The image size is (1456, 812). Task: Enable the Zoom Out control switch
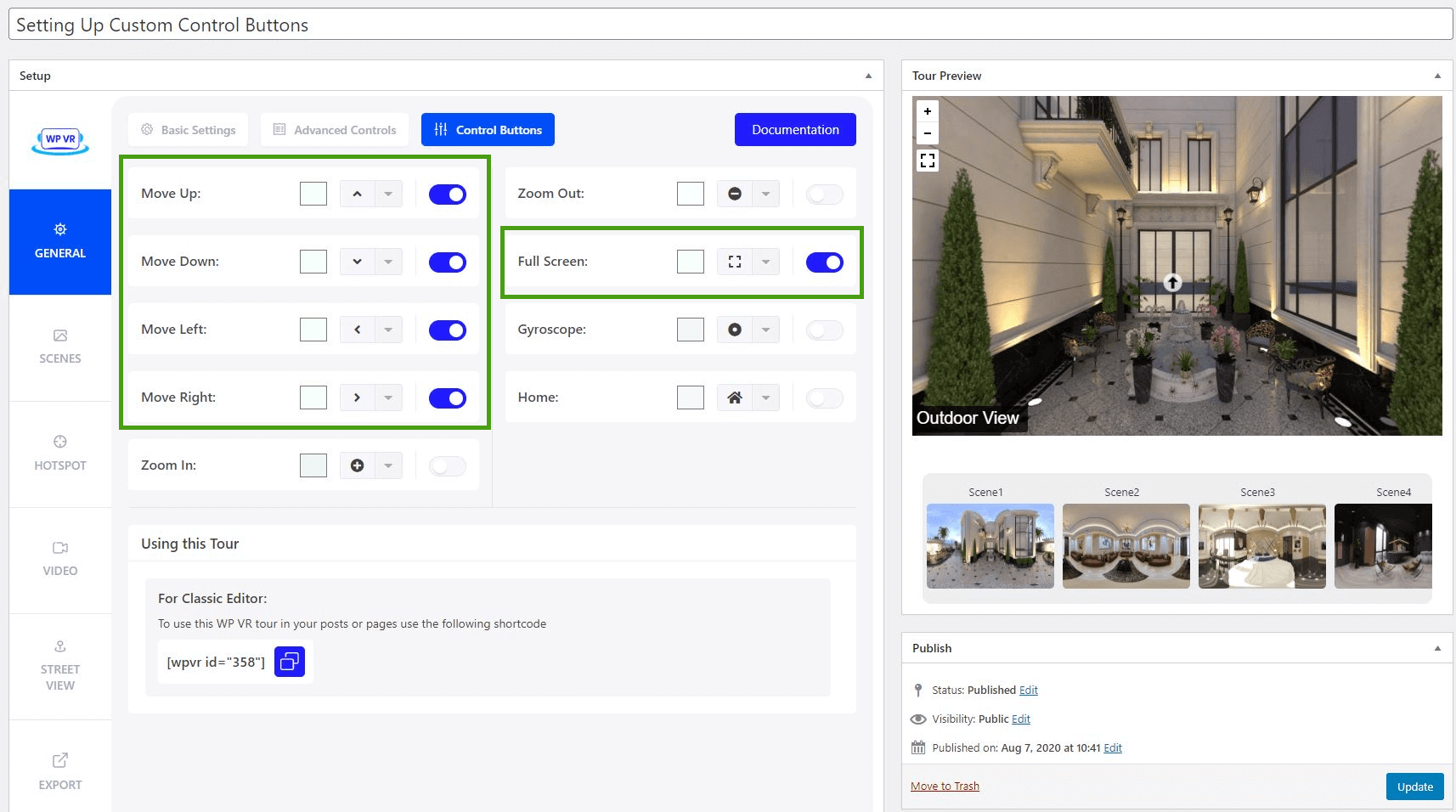tap(825, 195)
